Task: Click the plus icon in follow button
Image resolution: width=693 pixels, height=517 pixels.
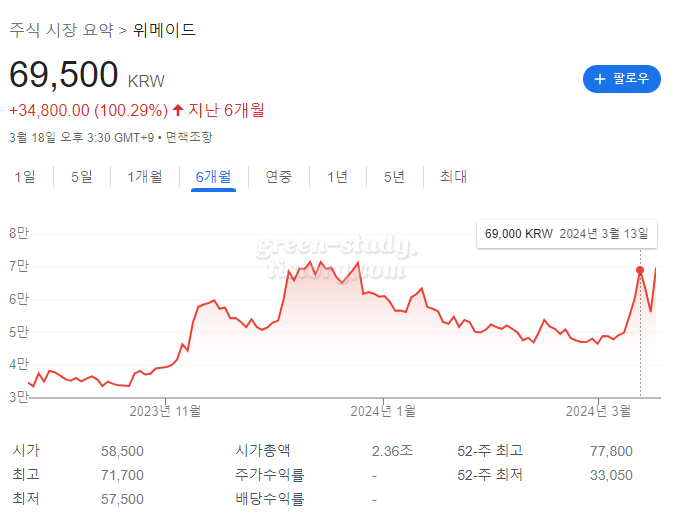Action: (x=600, y=79)
